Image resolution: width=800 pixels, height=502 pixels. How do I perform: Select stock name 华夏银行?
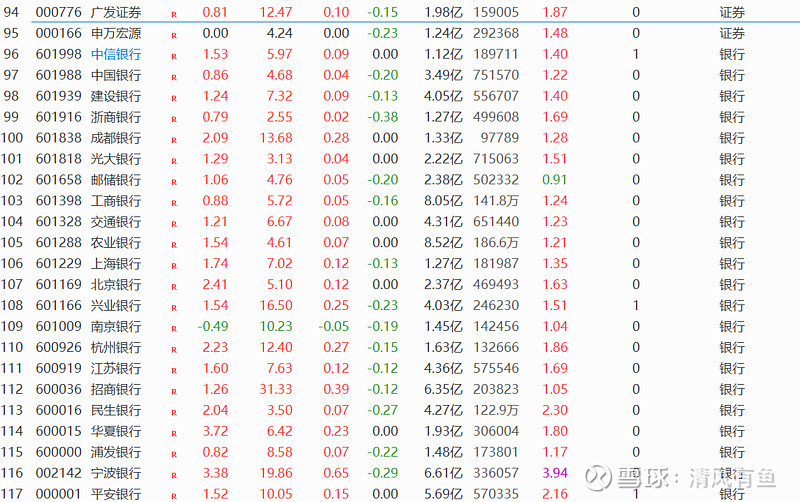[116, 431]
